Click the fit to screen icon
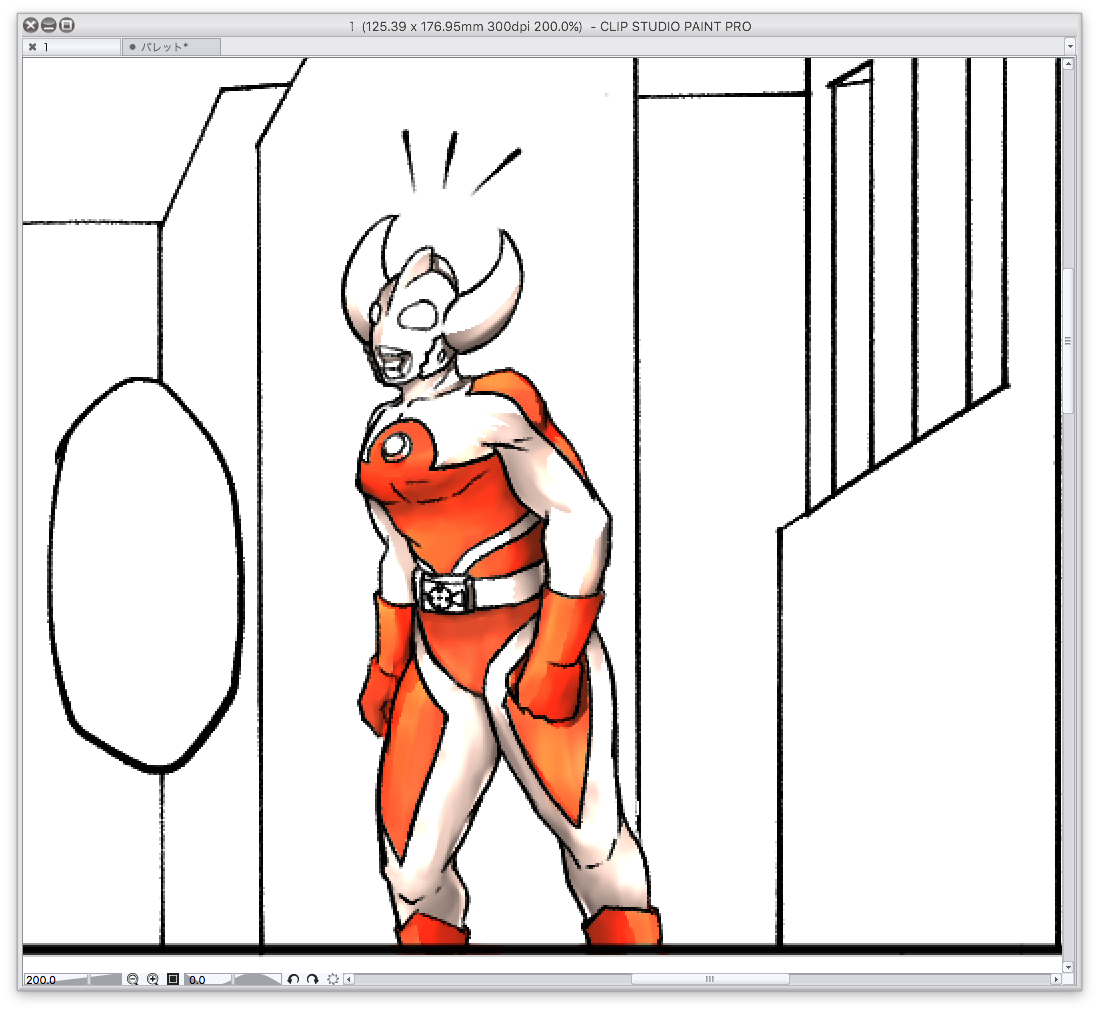This screenshot has height=1012, width=1099. [x=173, y=979]
